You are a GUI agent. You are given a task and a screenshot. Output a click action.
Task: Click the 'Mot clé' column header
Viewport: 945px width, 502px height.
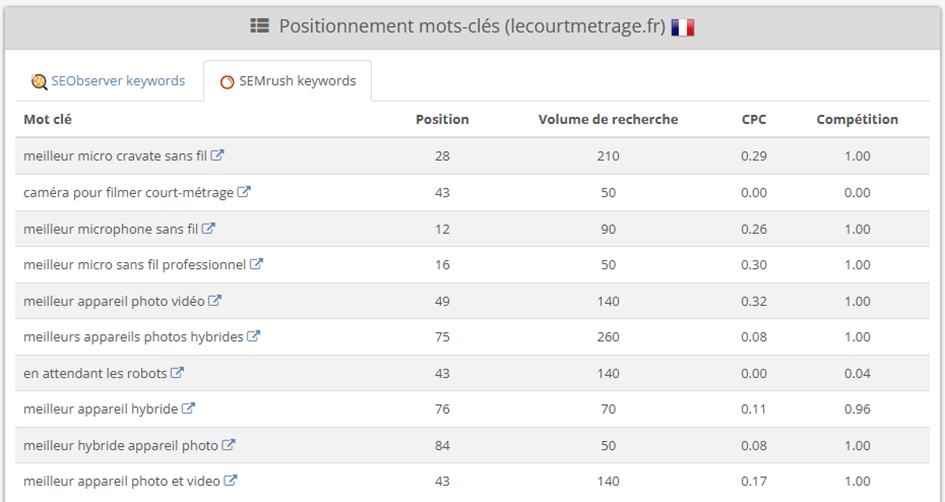[x=48, y=119]
